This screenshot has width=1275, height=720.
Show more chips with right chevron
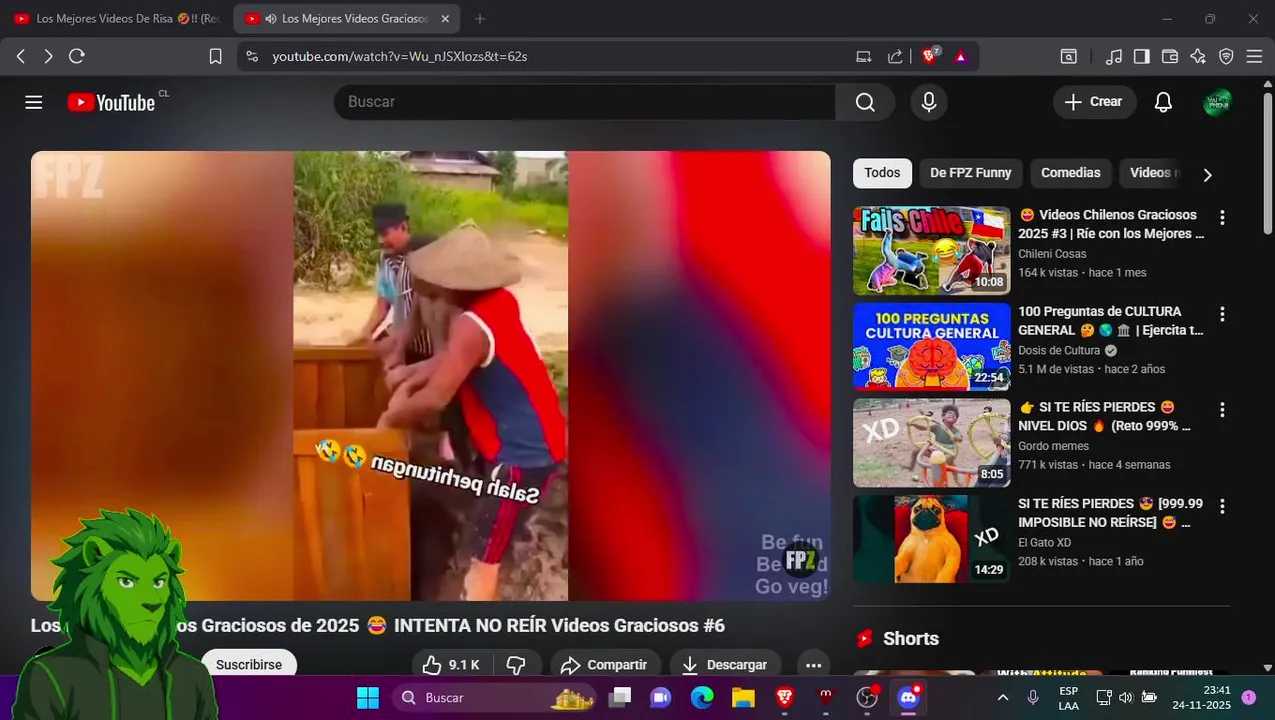pyautogui.click(x=1207, y=174)
